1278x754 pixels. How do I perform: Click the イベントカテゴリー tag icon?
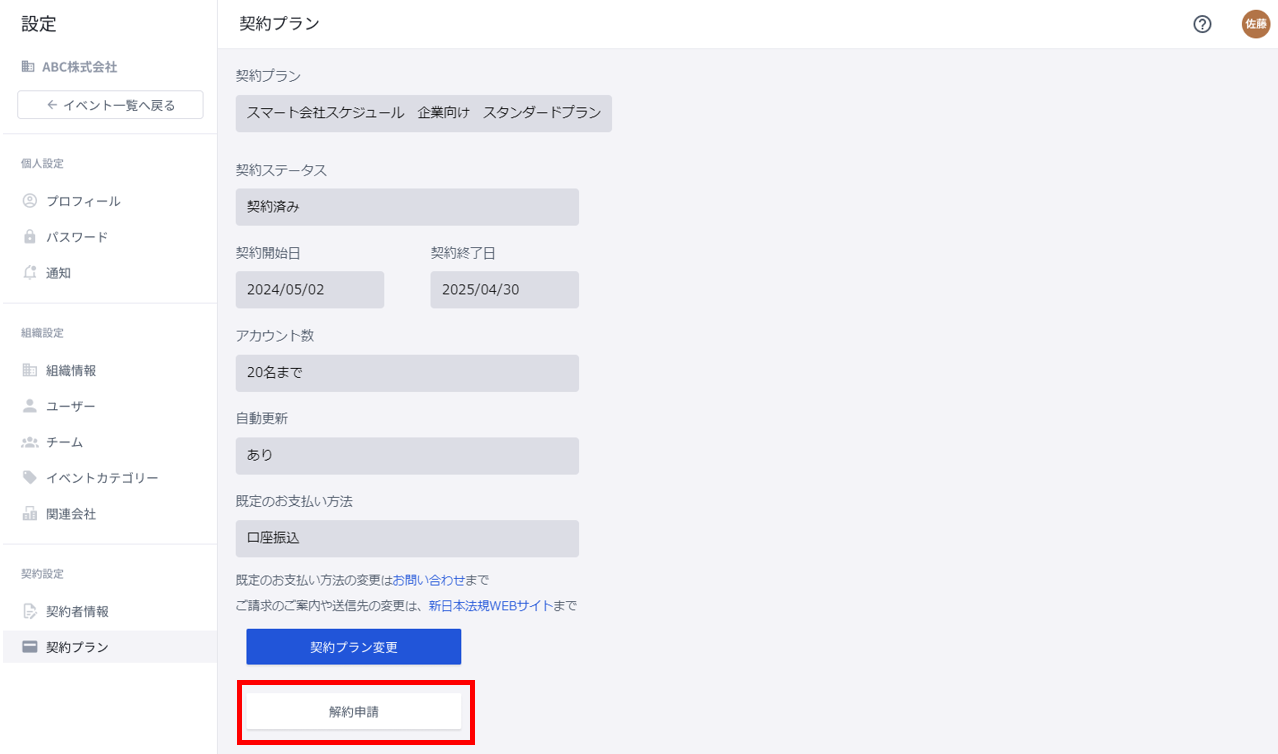(29, 478)
